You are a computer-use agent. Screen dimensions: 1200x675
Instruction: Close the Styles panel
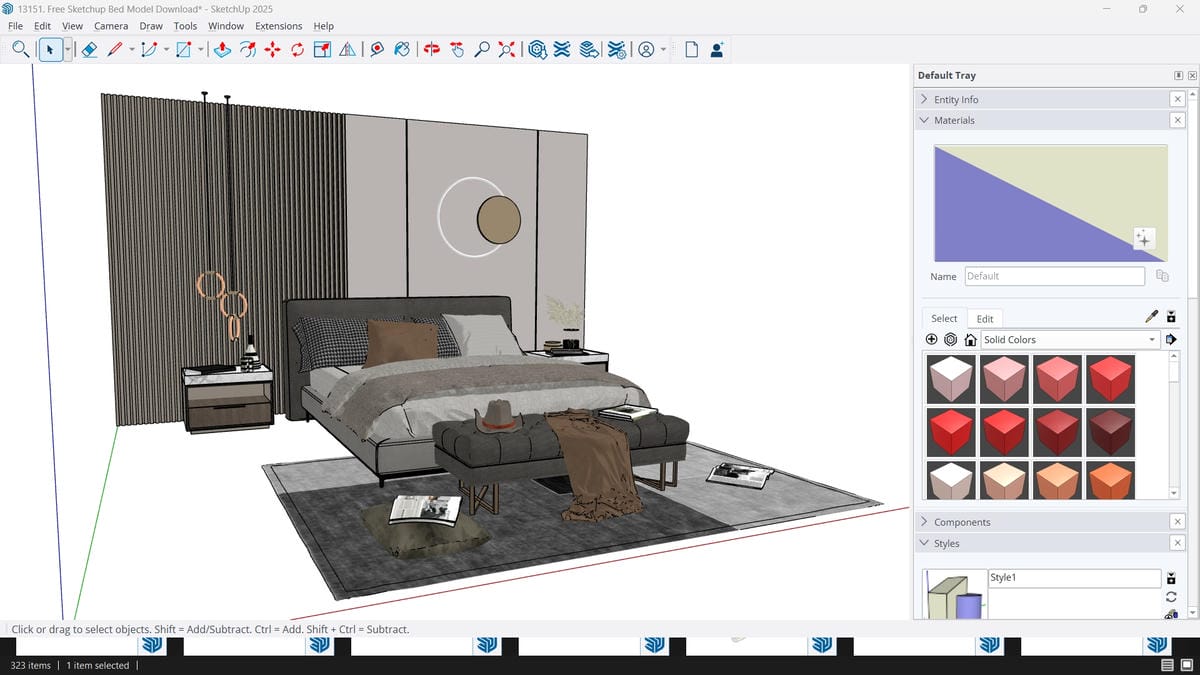(1177, 543)
